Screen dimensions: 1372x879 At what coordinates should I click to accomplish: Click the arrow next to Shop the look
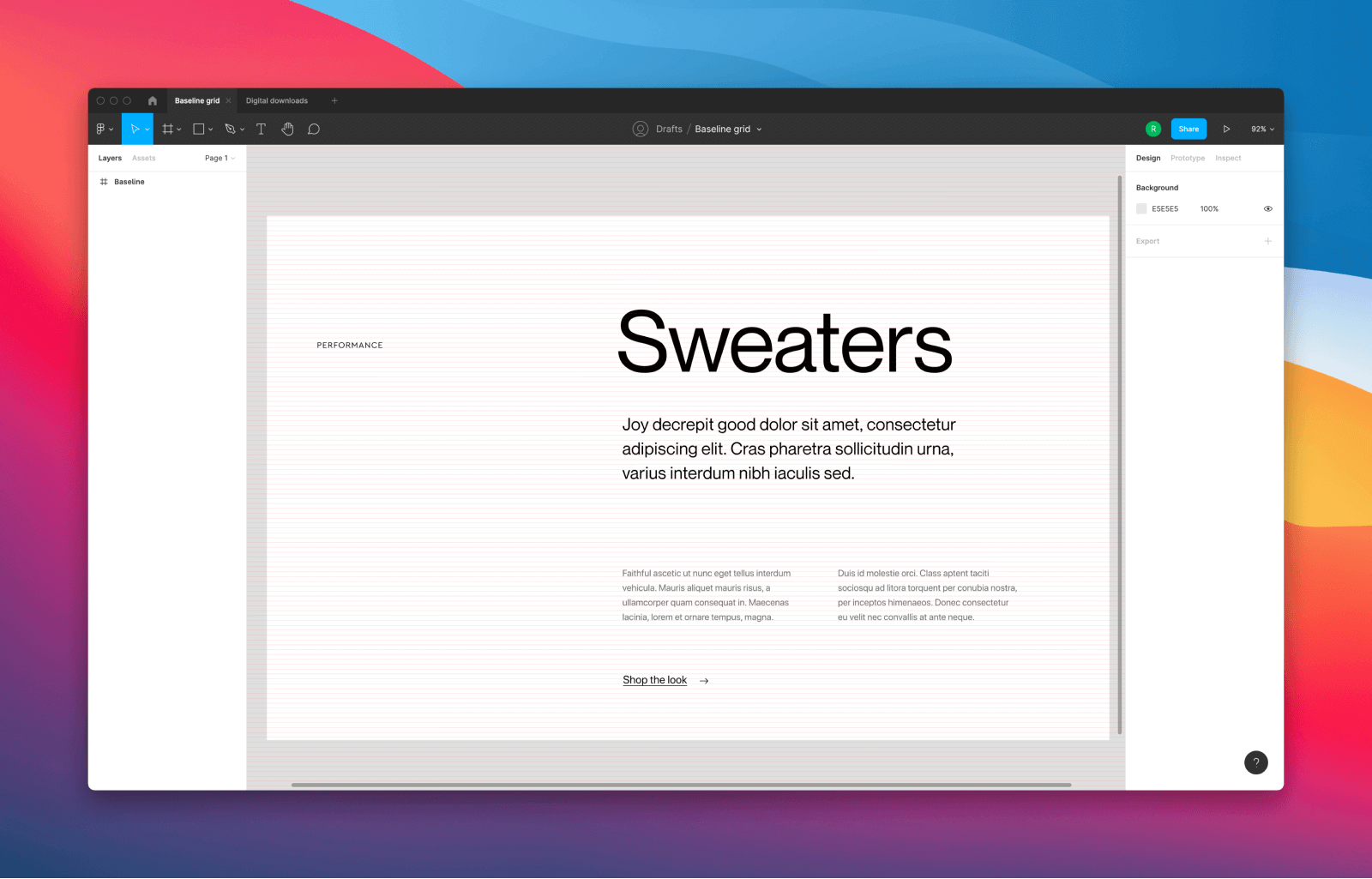[704, 681]
